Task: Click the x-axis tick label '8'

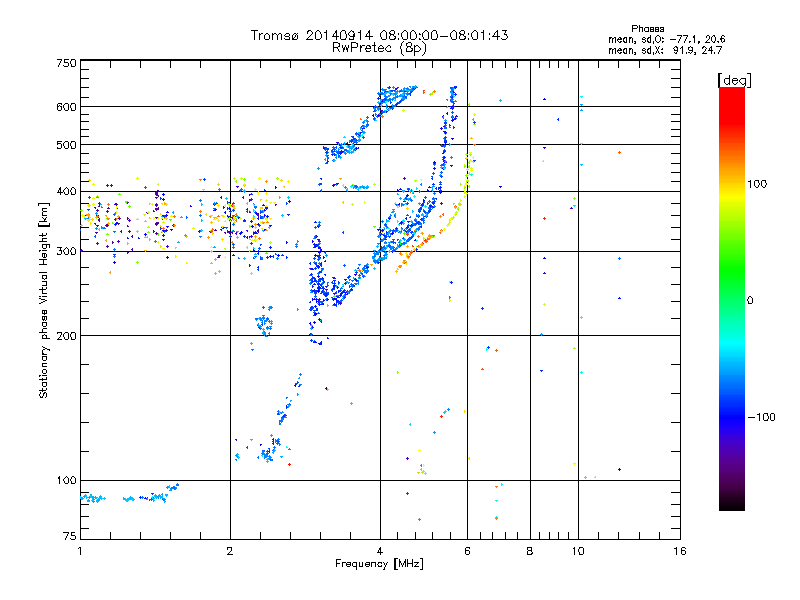Action: point(530,551)
